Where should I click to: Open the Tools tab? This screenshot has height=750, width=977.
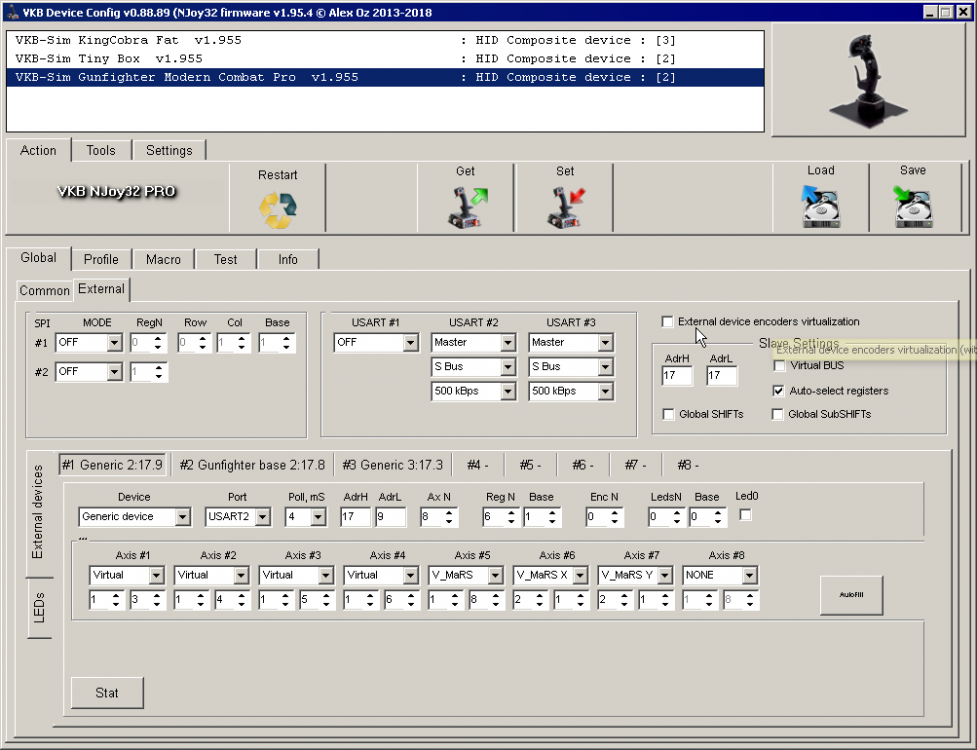point(101,150)
